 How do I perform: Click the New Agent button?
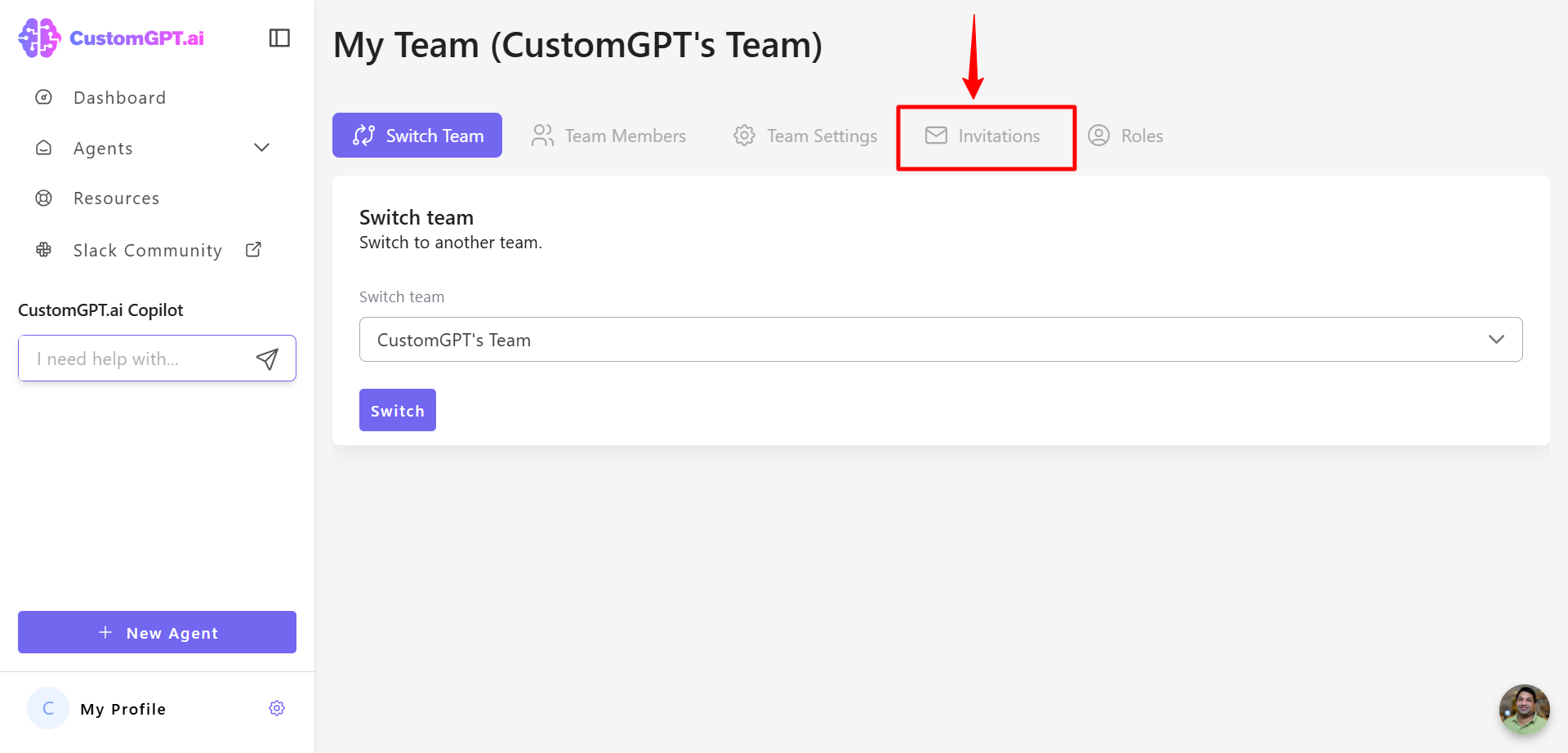pos(157,632)
